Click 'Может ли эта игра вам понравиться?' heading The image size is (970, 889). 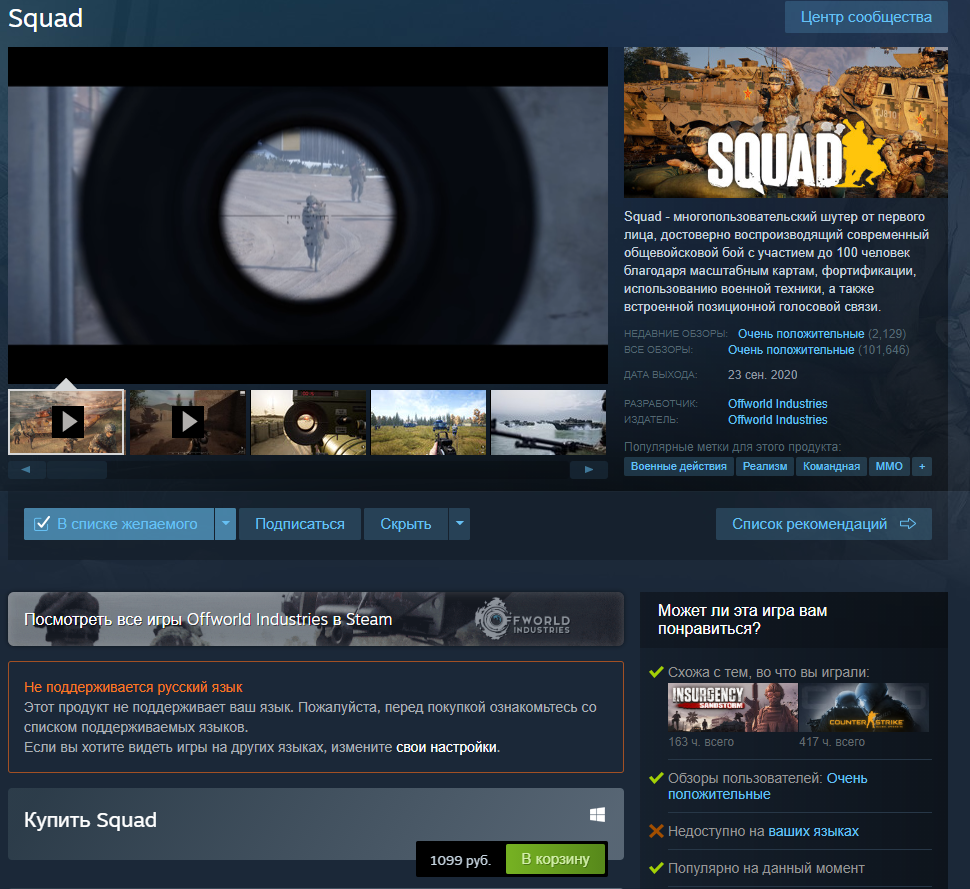tap(742, 619)
